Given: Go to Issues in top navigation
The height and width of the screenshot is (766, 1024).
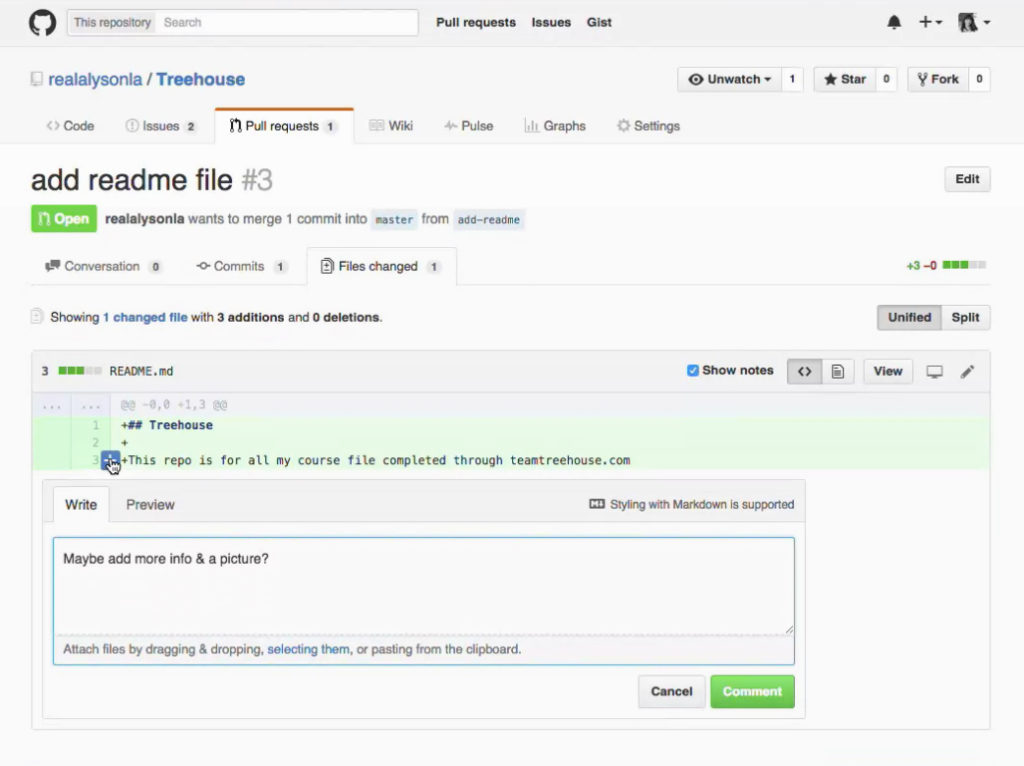Looking at the screenshot, I should tap(551, 22).
